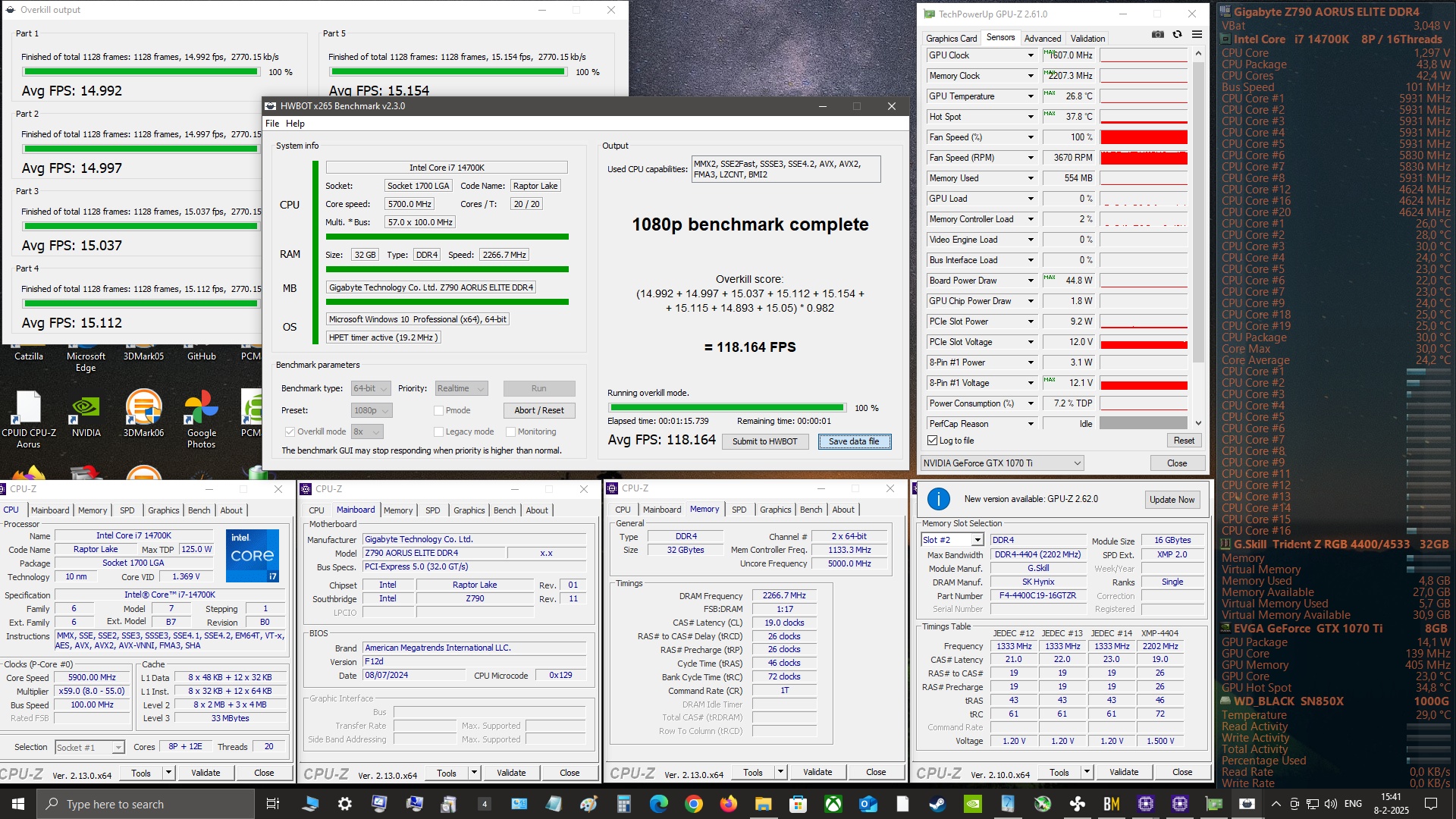Click the Update Now button
1456x819 pixels.
(1172, 499)
